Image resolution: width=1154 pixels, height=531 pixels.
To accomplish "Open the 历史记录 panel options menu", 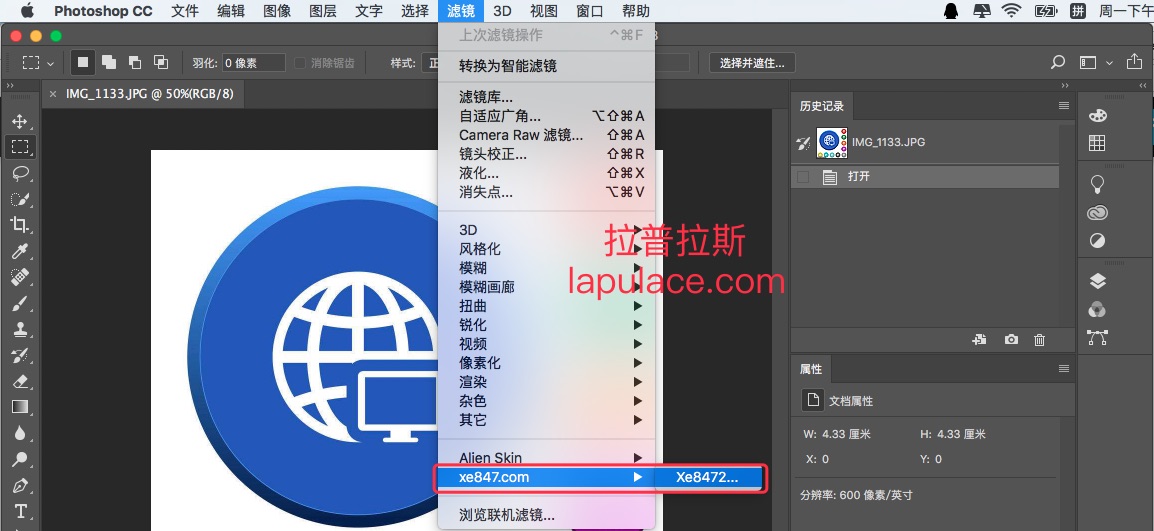I will tap(1063, 106).
